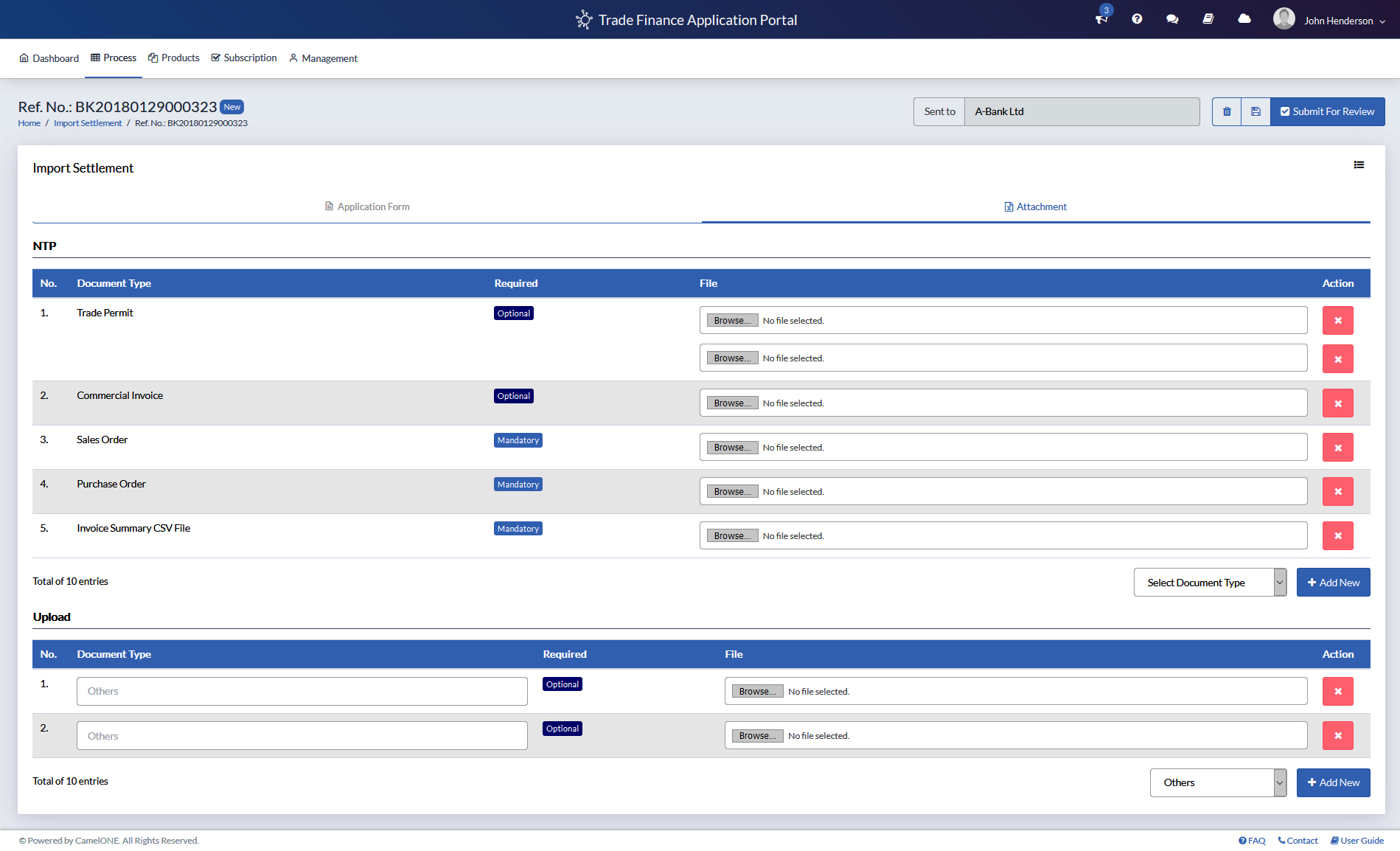The width and height of the screenshot is (1400, 851).
Task: Save draft using floppy disk icon
Action: click(1256, 112)
